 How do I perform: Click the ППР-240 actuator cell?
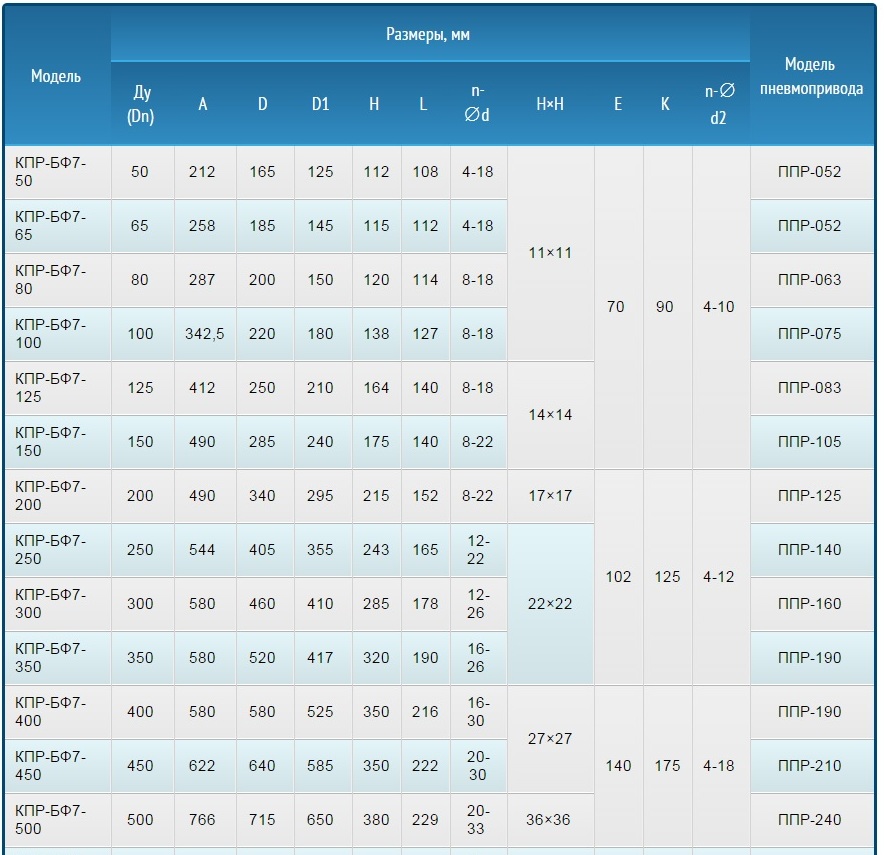pyautogui.click(x=810, y=820)
